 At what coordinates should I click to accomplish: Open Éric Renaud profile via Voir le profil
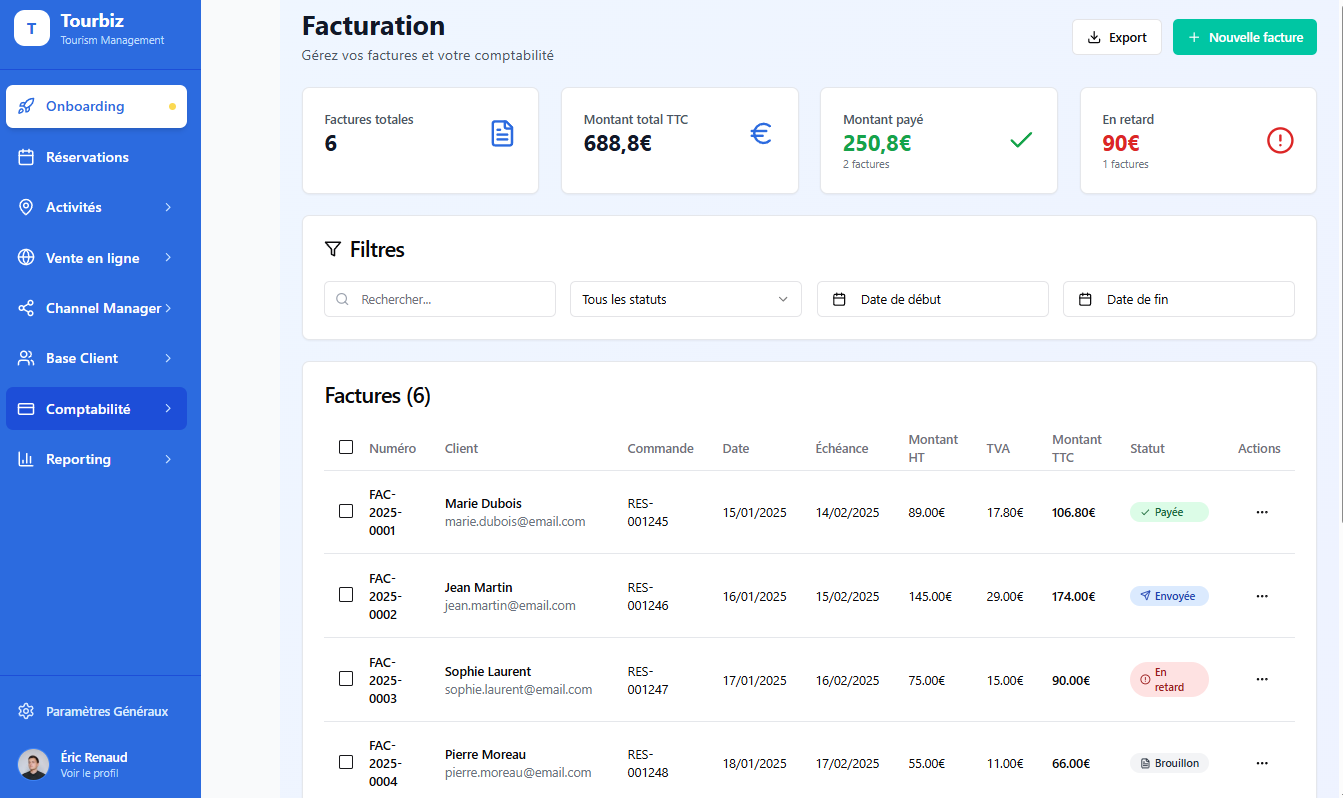click(94, 773)
